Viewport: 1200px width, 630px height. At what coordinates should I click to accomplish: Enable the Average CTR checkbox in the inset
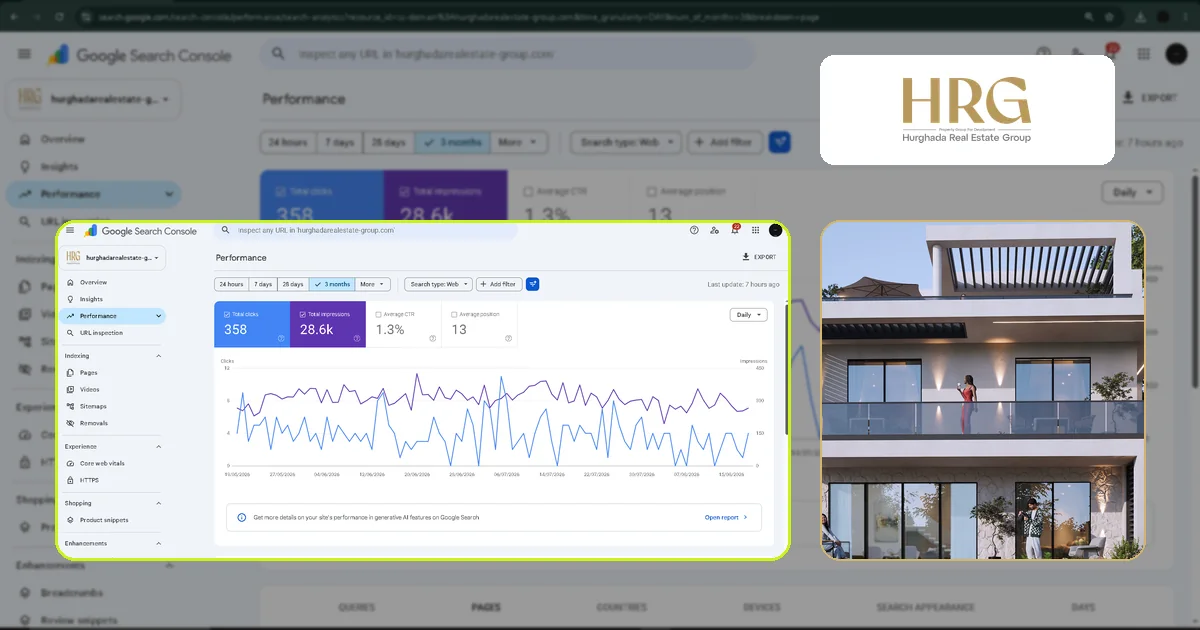[x=378, y=314]
